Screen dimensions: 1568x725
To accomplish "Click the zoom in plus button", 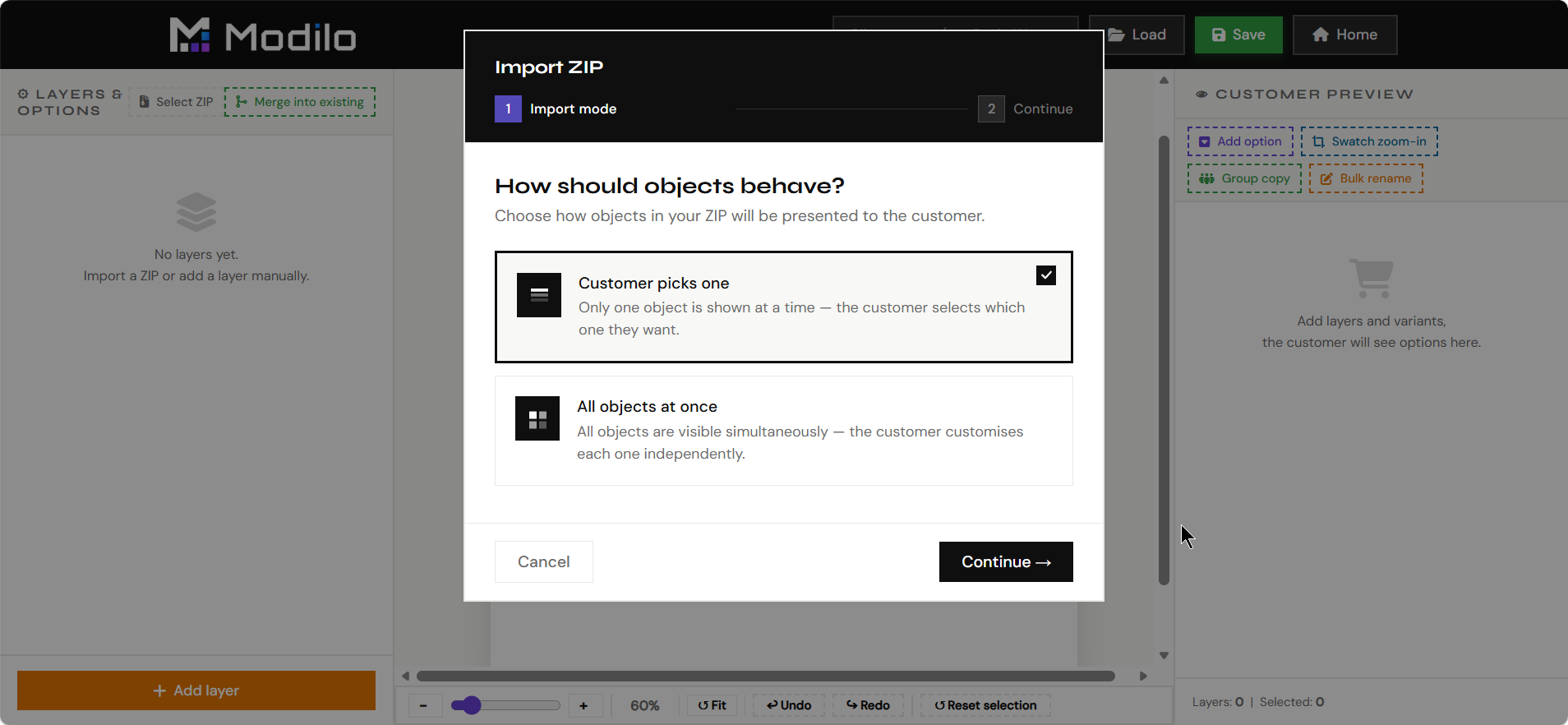I will coord(583,705).
